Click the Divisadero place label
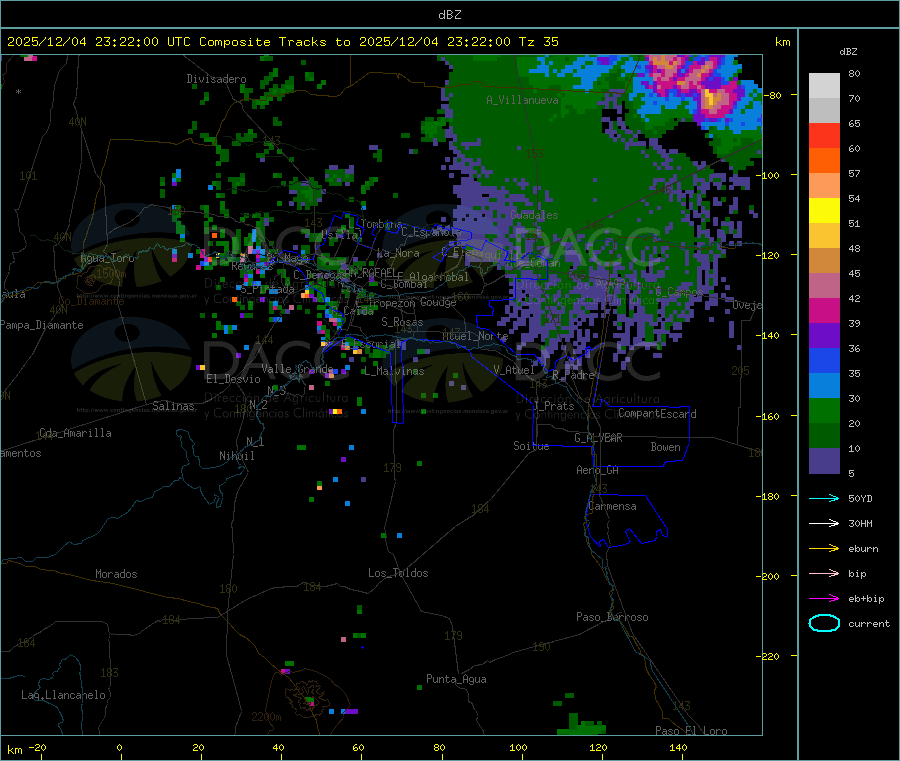 pyautogui.click(x=216, y=79)
